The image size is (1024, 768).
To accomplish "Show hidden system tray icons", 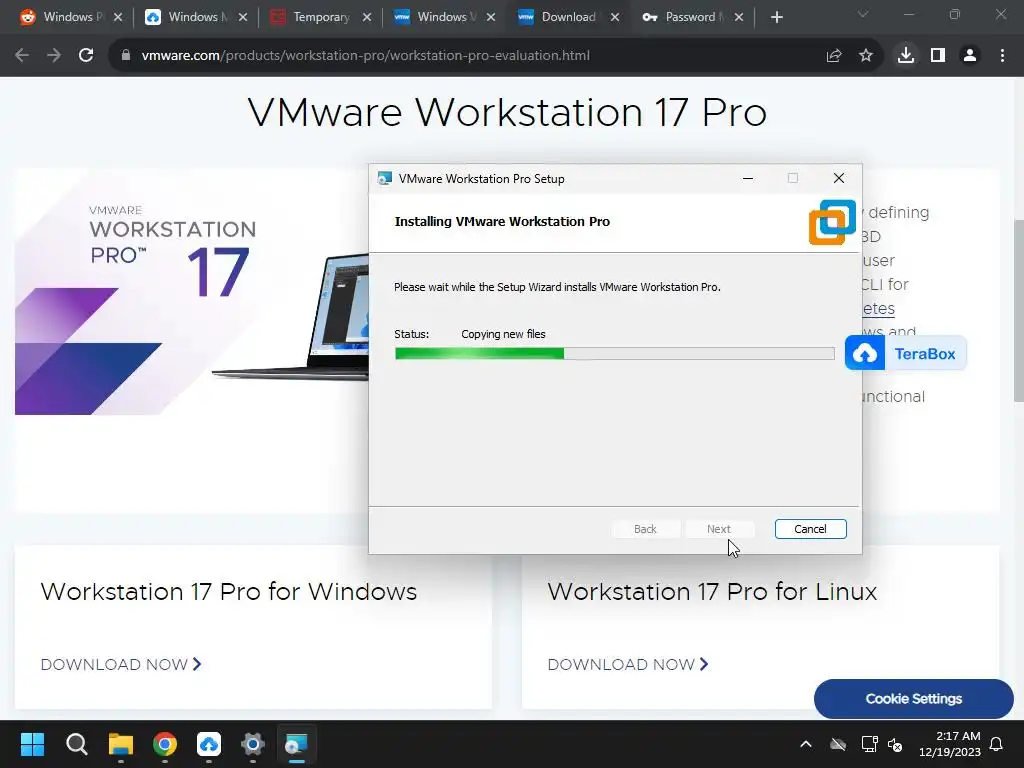I will click(806, 744).
